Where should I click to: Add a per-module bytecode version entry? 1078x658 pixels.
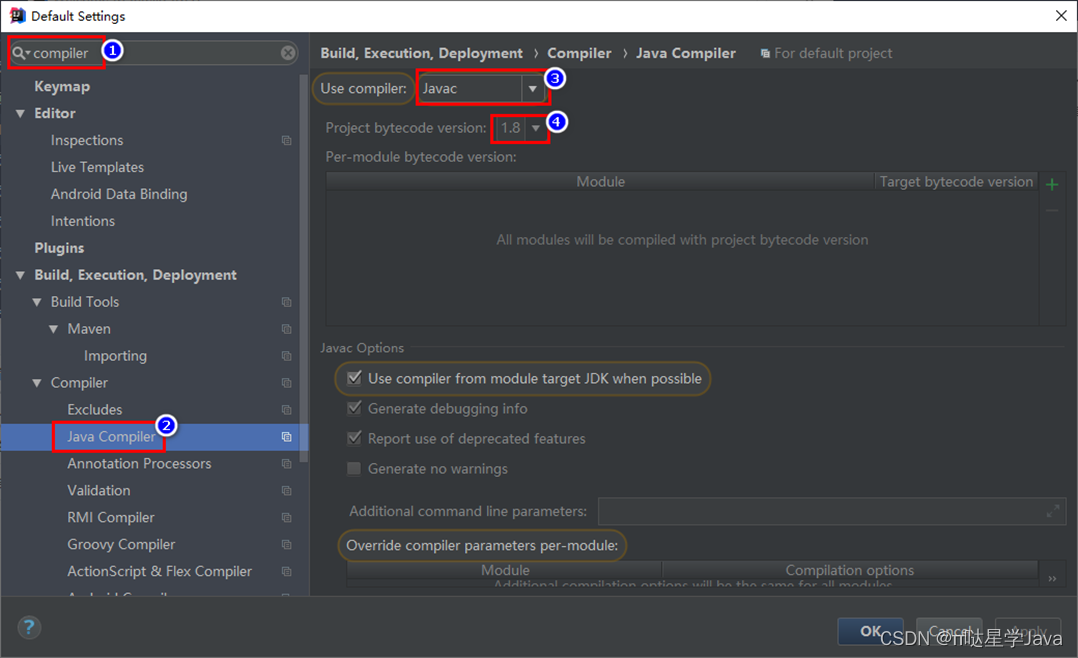point(1052,184)
